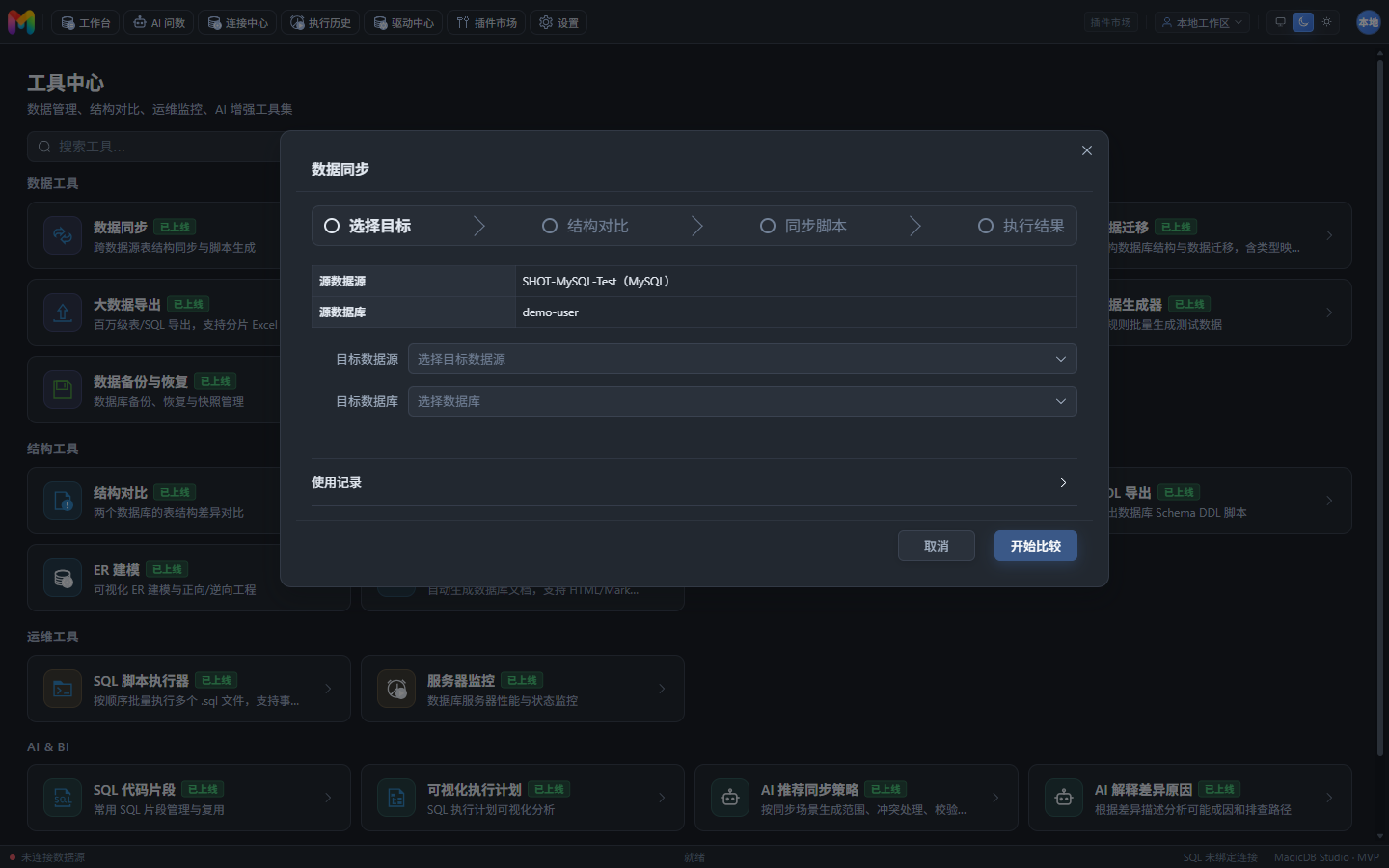Click the SHOT-MySQL-Test (MySQL) value
This screenshot has height=868, width=1389.
[x=595, y=282]
